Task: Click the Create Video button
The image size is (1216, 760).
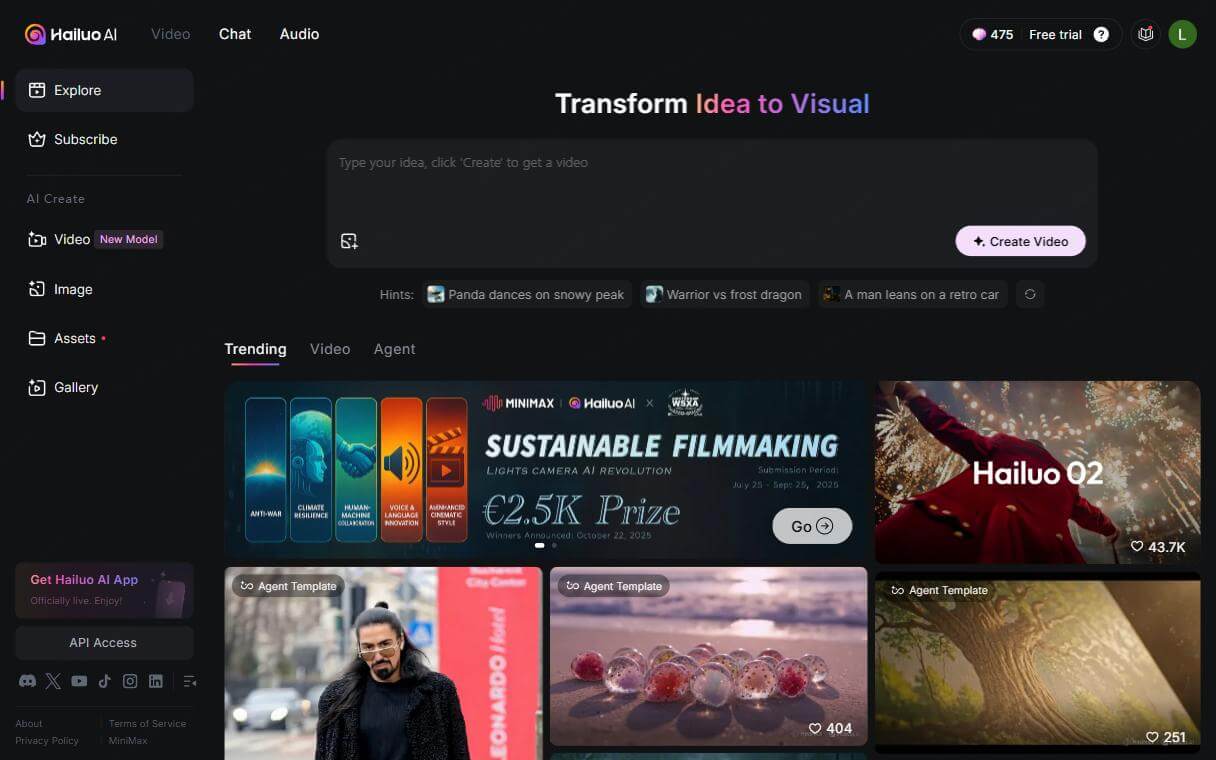Action: (x=1020, y=241)
